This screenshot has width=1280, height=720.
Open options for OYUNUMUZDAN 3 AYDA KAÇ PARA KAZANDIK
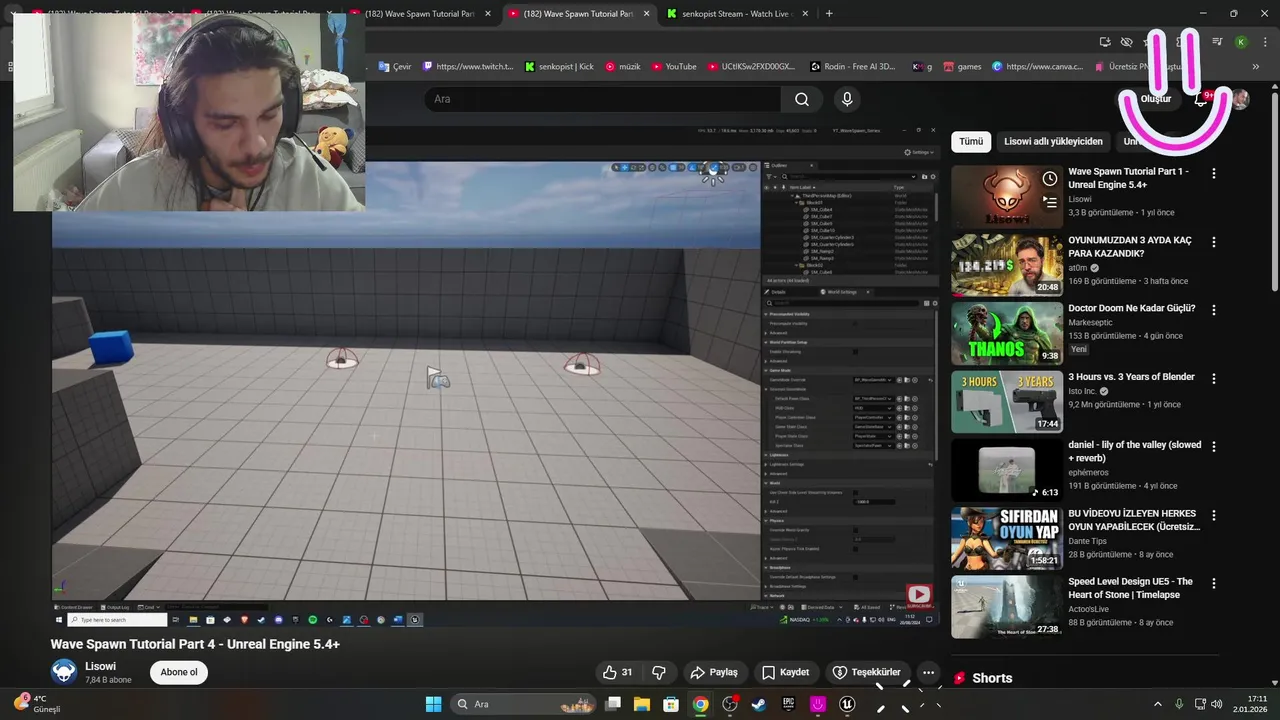point(1214,242)
